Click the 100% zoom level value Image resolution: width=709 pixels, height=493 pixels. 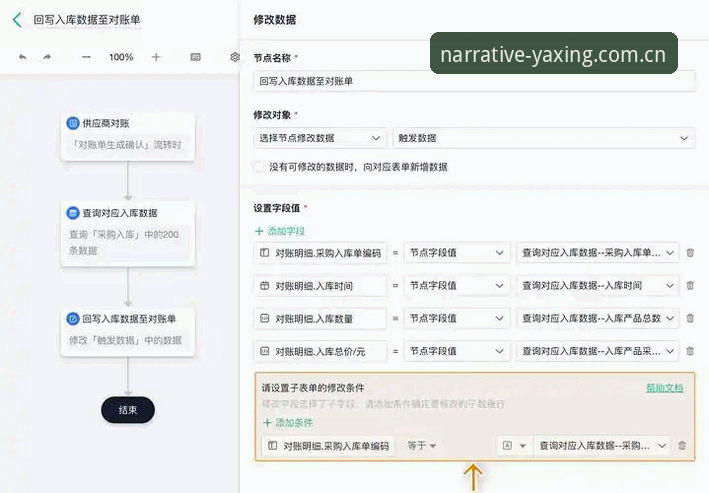tap(121, 57)
